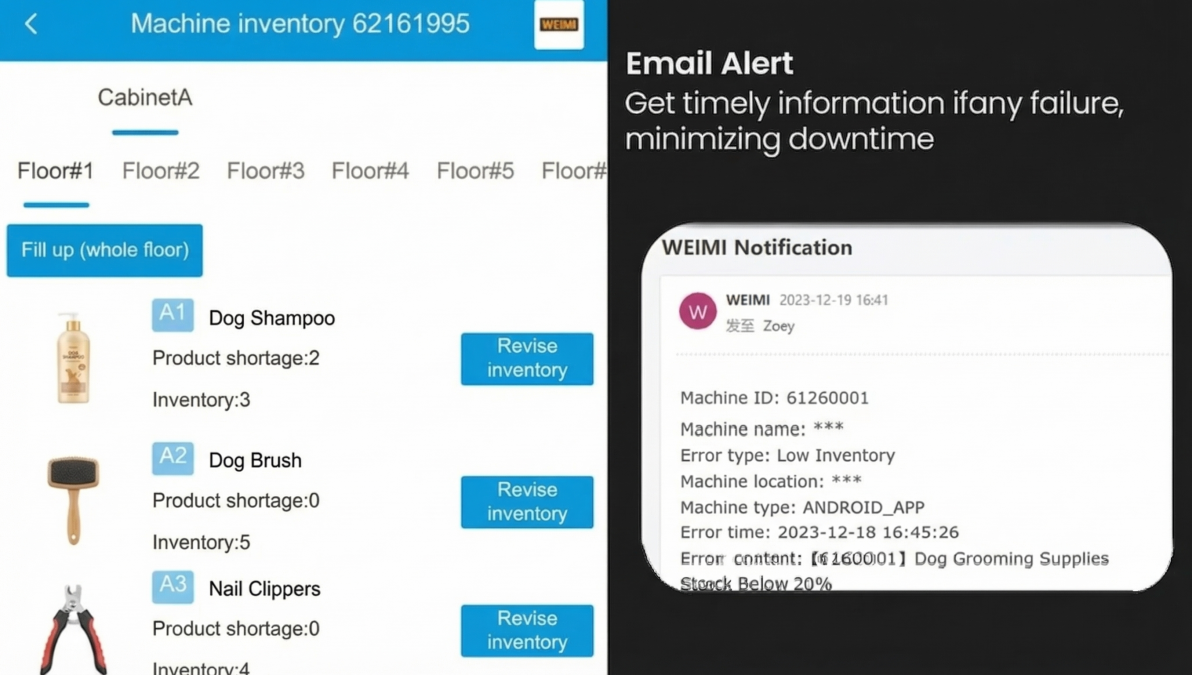Click the 'Email Alert' heading

pyautogui.click(x=709, y=64)
